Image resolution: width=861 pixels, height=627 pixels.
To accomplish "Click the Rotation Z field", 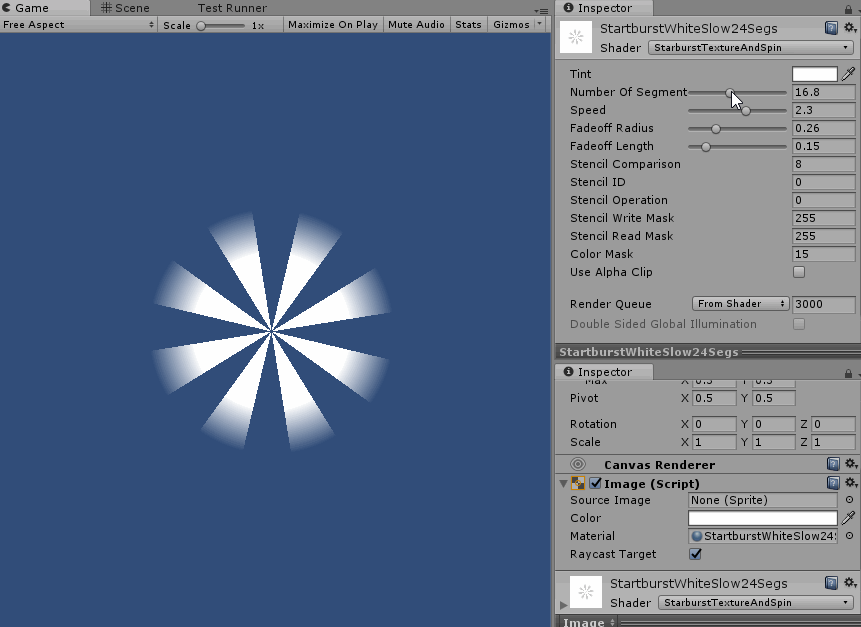I will (x=833, y=424).
